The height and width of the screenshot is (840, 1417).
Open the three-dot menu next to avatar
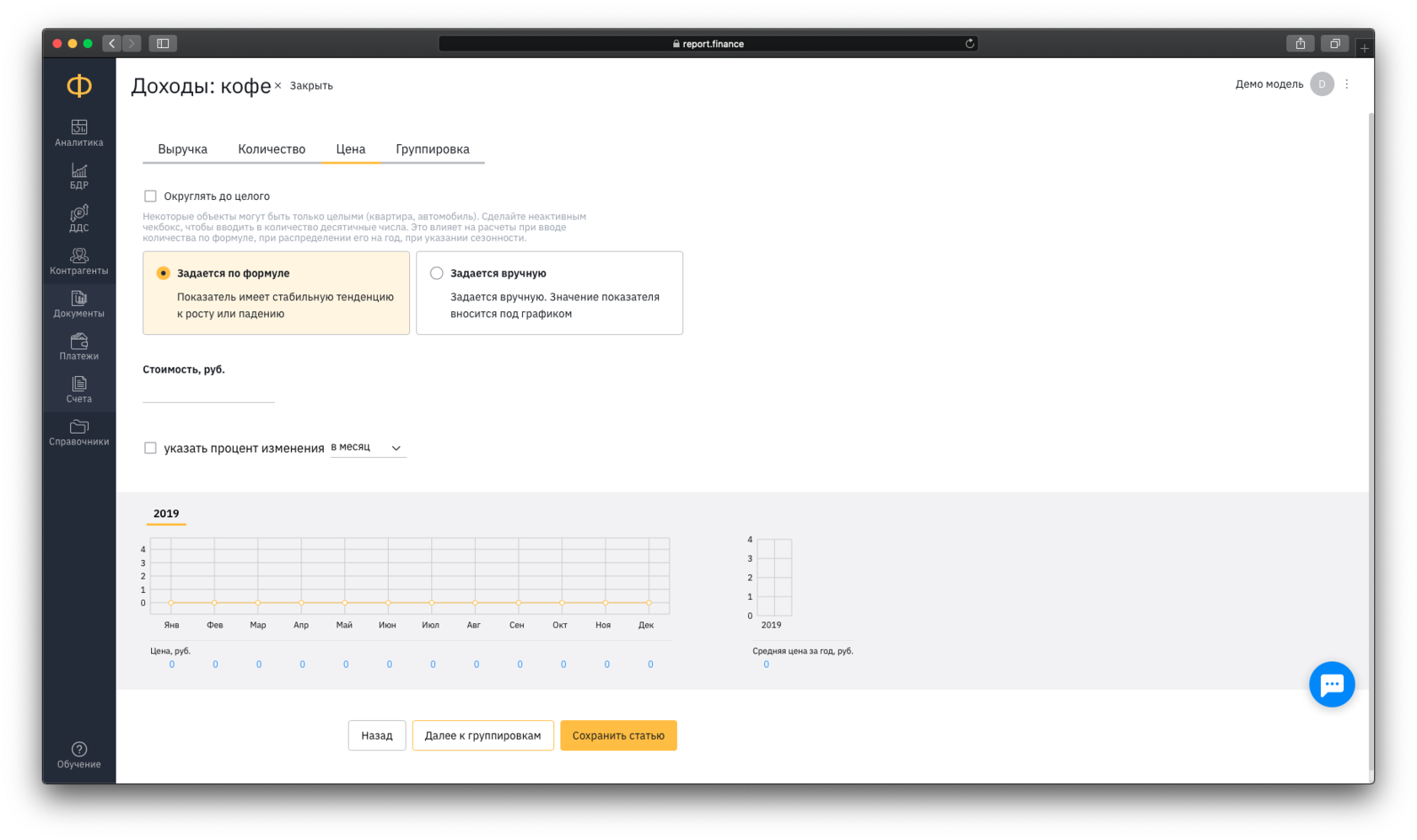[x=1347, y=84]
